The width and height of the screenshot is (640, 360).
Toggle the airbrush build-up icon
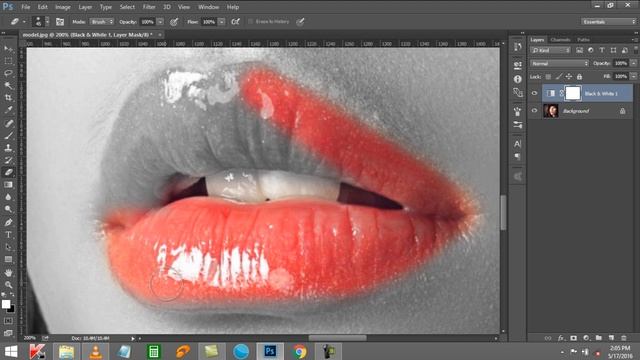point(236,22)
